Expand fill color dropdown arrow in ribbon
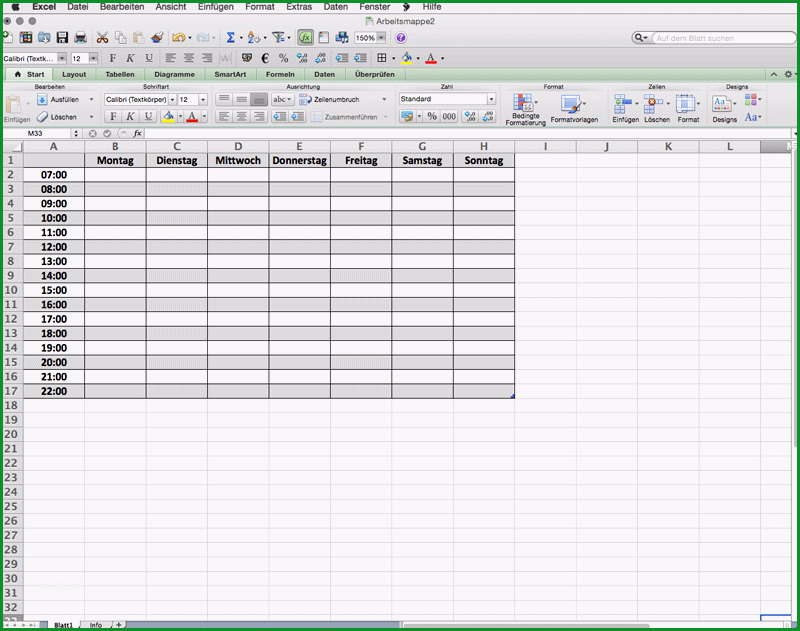The image size is (800, 631). click(x=180, y=116)
